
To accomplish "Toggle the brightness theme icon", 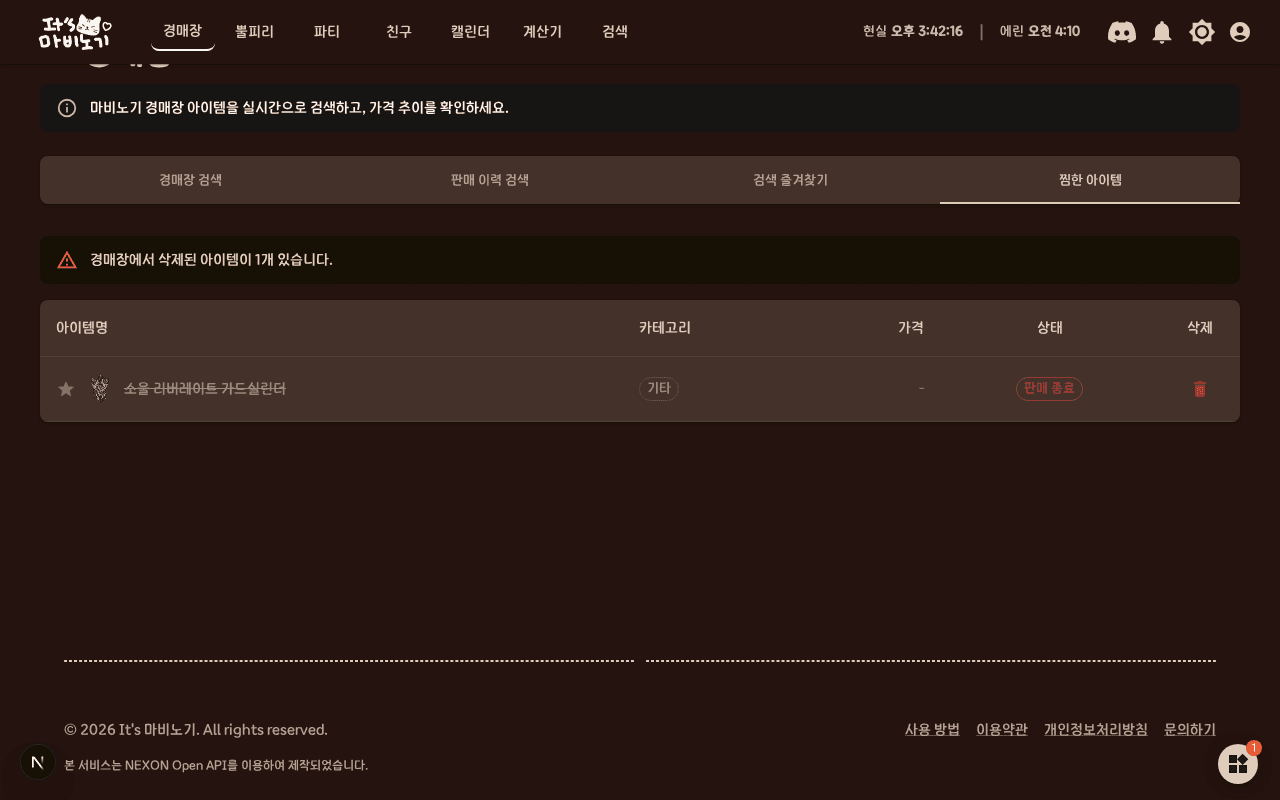I will coord(1202,32).
